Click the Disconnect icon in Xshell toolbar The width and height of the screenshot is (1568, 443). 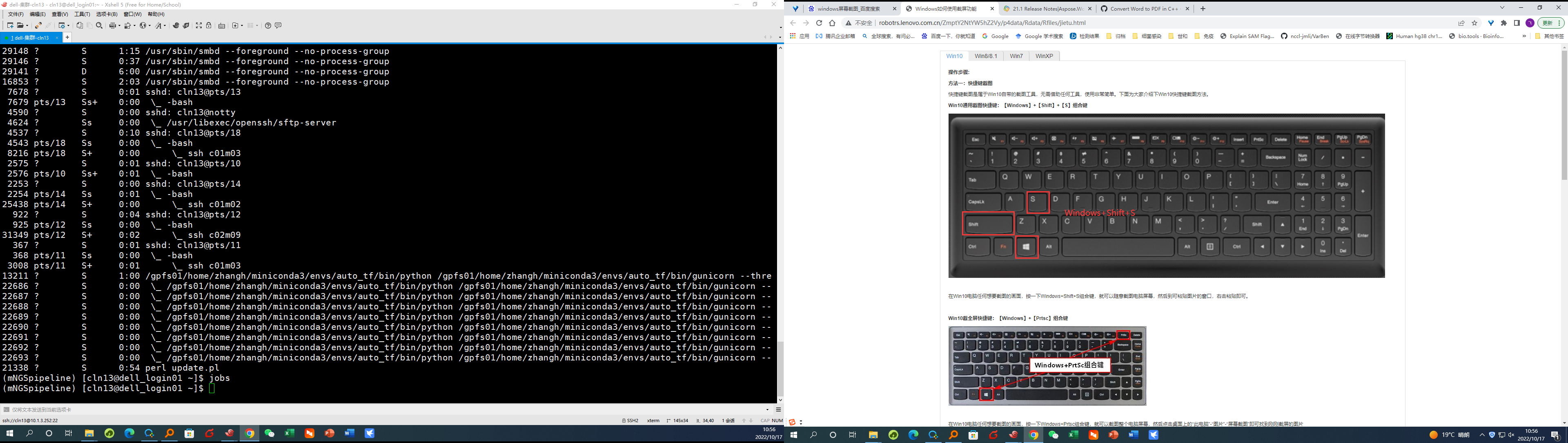38,26
